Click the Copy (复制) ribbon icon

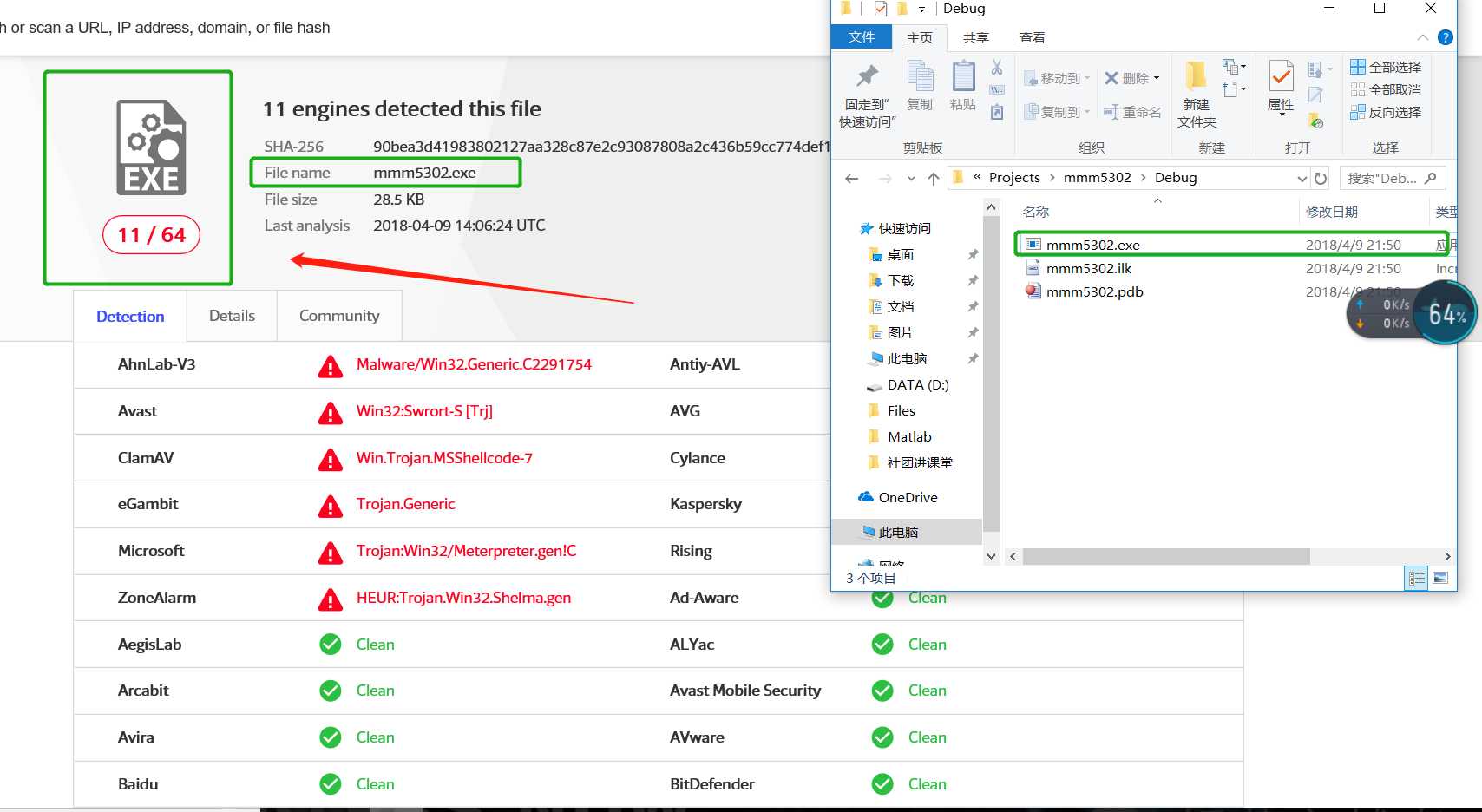click(x=920, y=76)
